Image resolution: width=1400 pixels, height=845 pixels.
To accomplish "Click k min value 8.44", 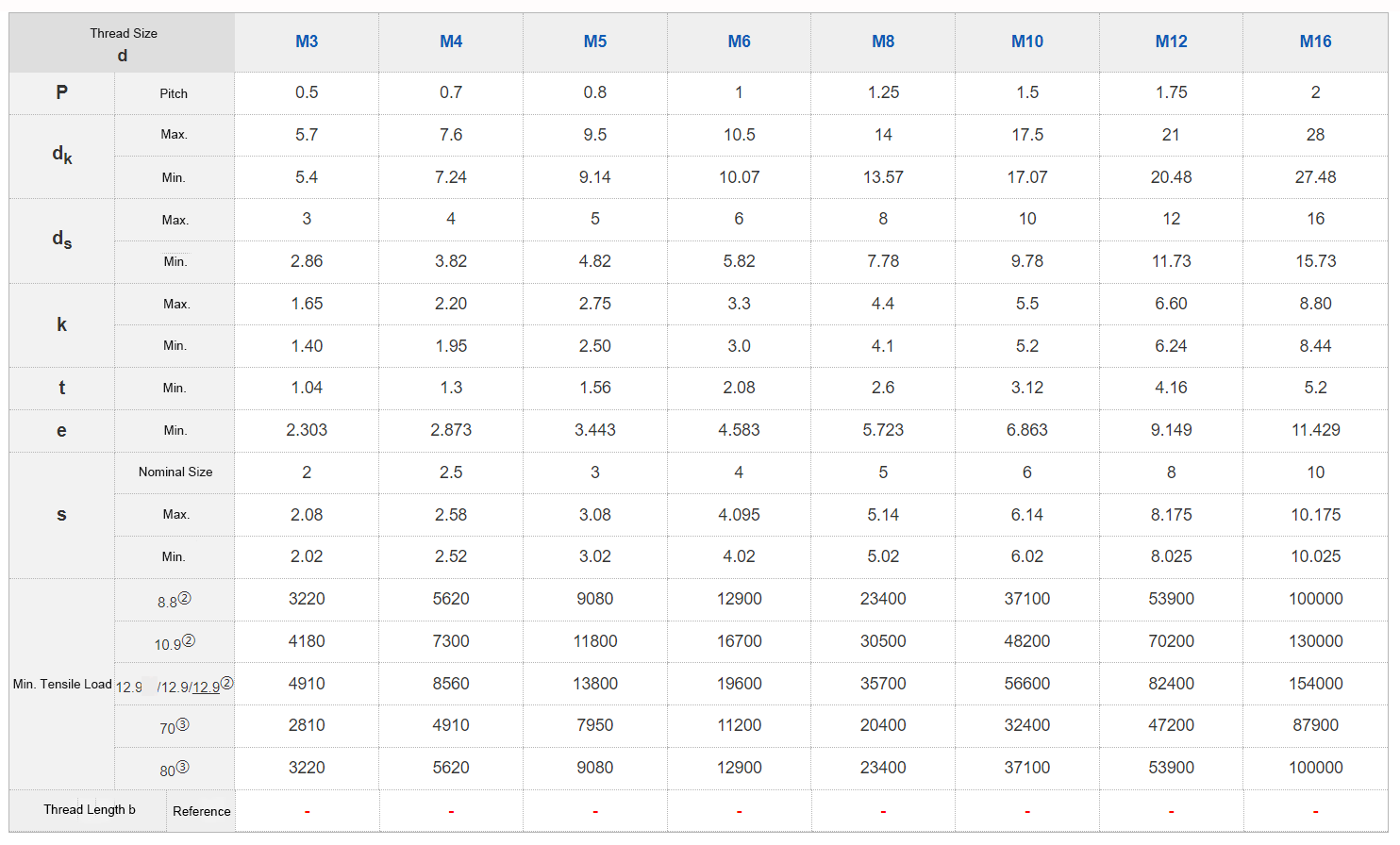I will click(1315, 346).
